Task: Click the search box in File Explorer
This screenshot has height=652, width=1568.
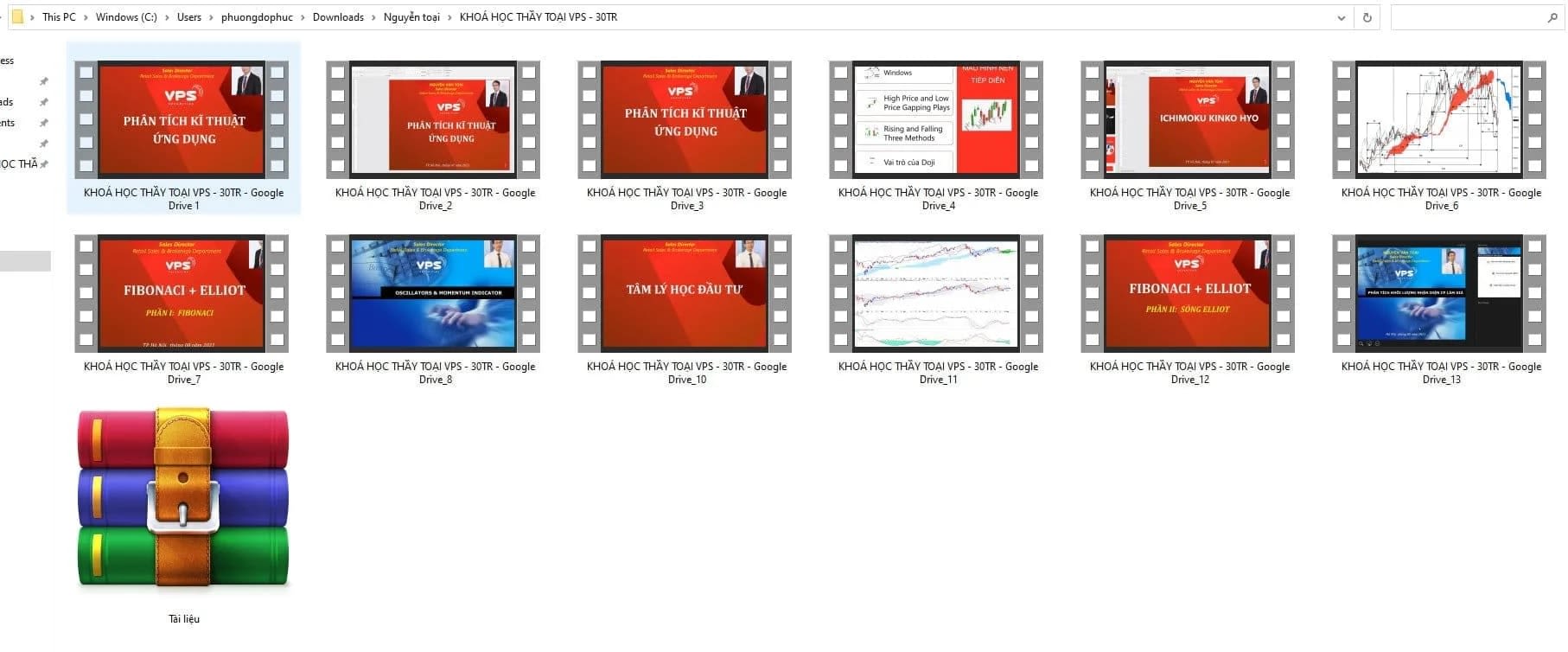Action: pyautogui.click(x=1477, y=17)
